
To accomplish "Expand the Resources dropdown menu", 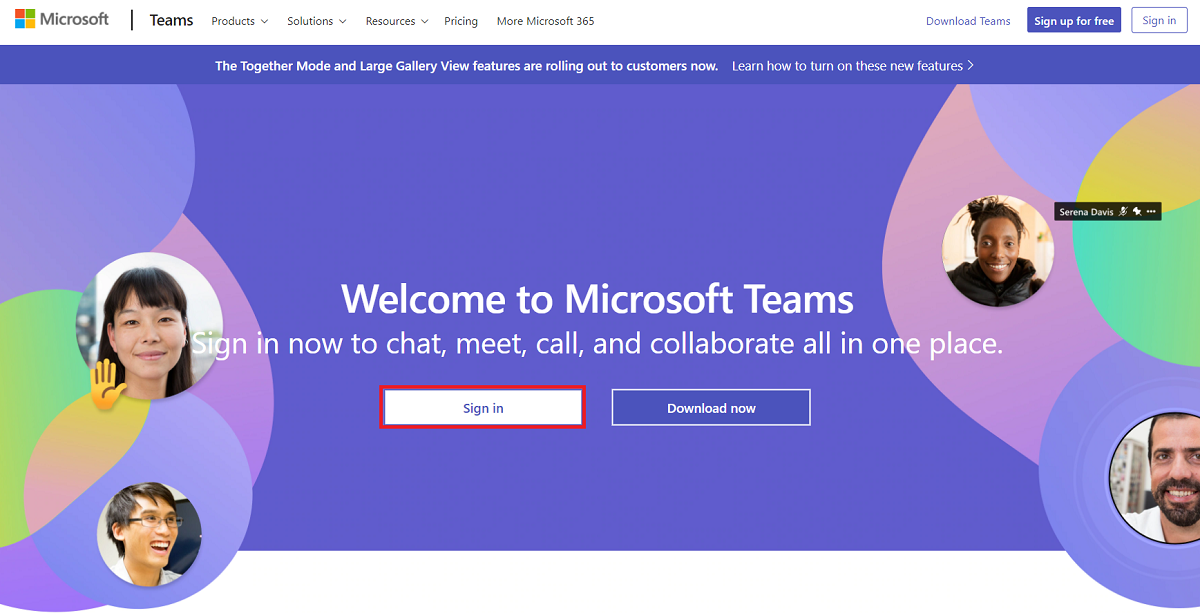I will coord(397,21).
